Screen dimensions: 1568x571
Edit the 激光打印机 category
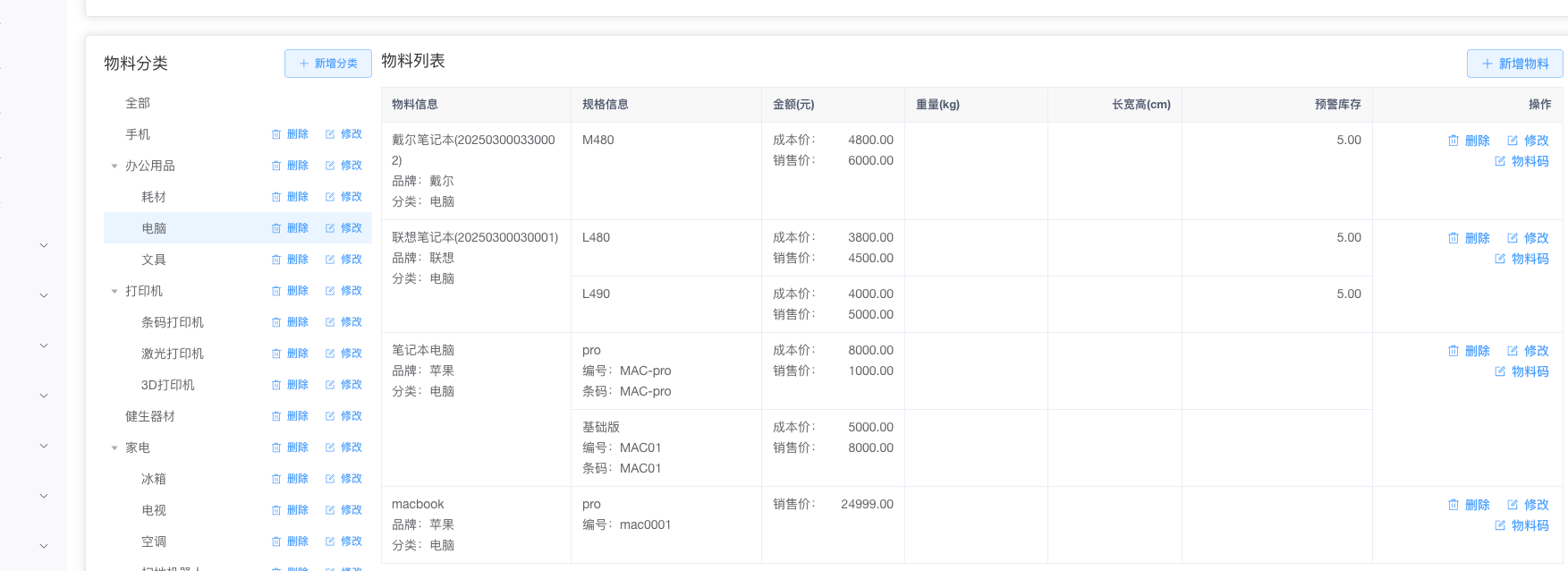tap(343, 354)
